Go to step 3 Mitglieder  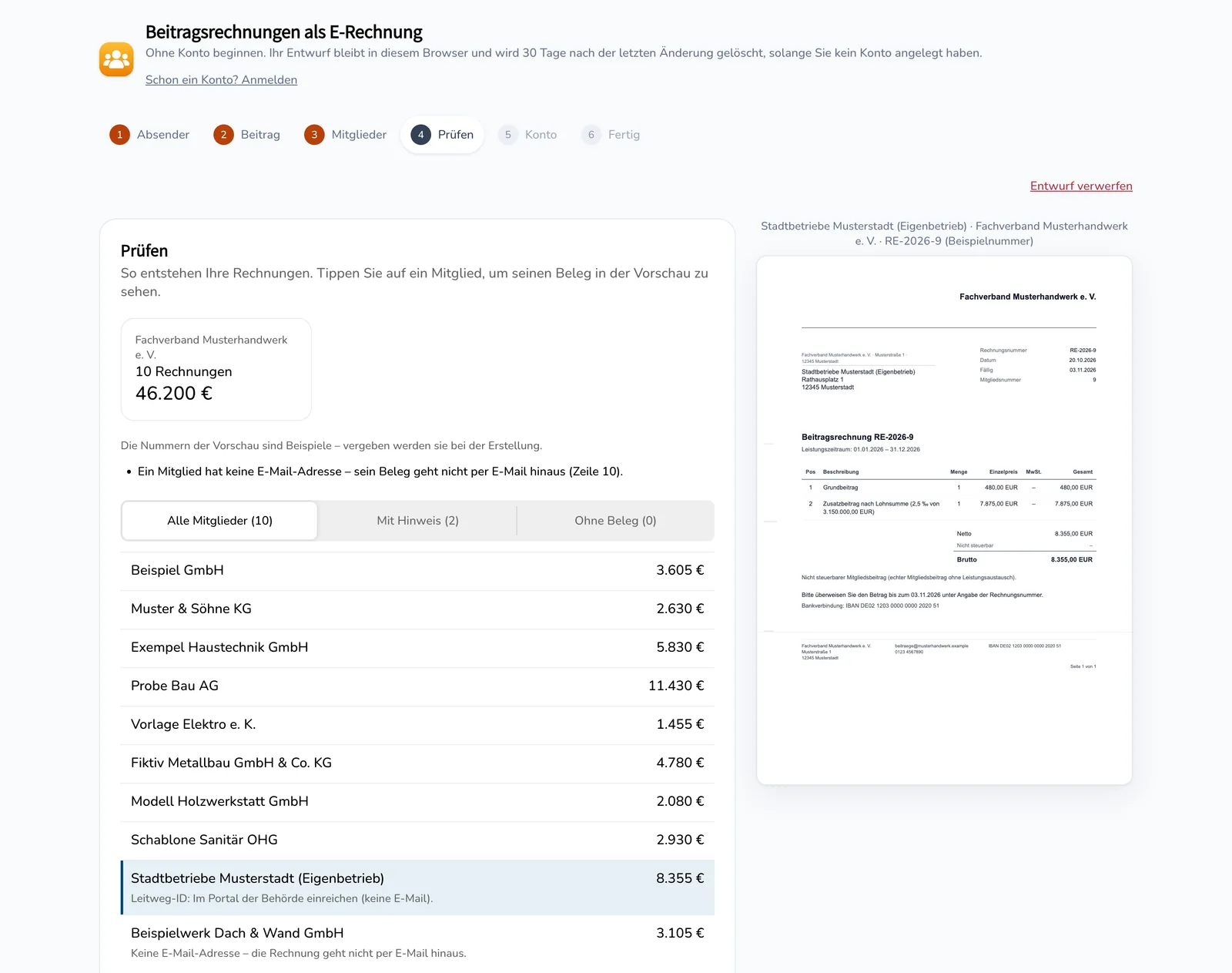(346, 135)
